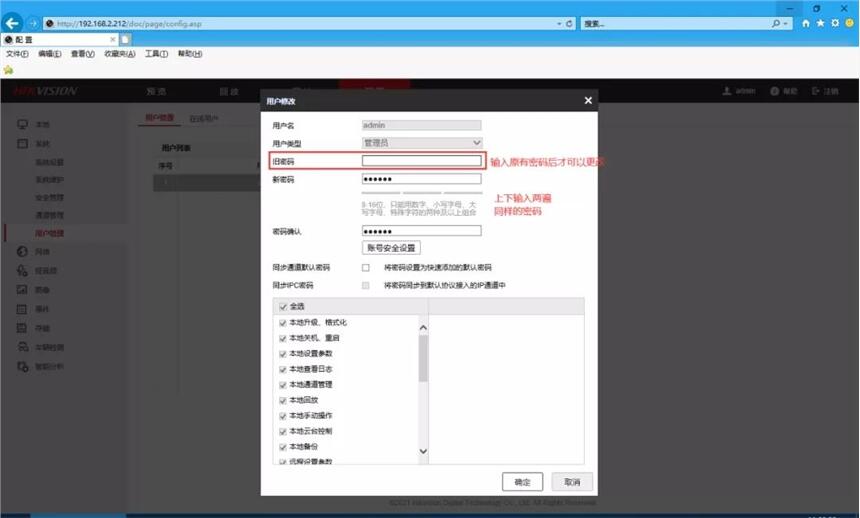This screenshot has width=860, height=518.
Task: Click the 账号安全设置 button
Action: tap(391, 248)
